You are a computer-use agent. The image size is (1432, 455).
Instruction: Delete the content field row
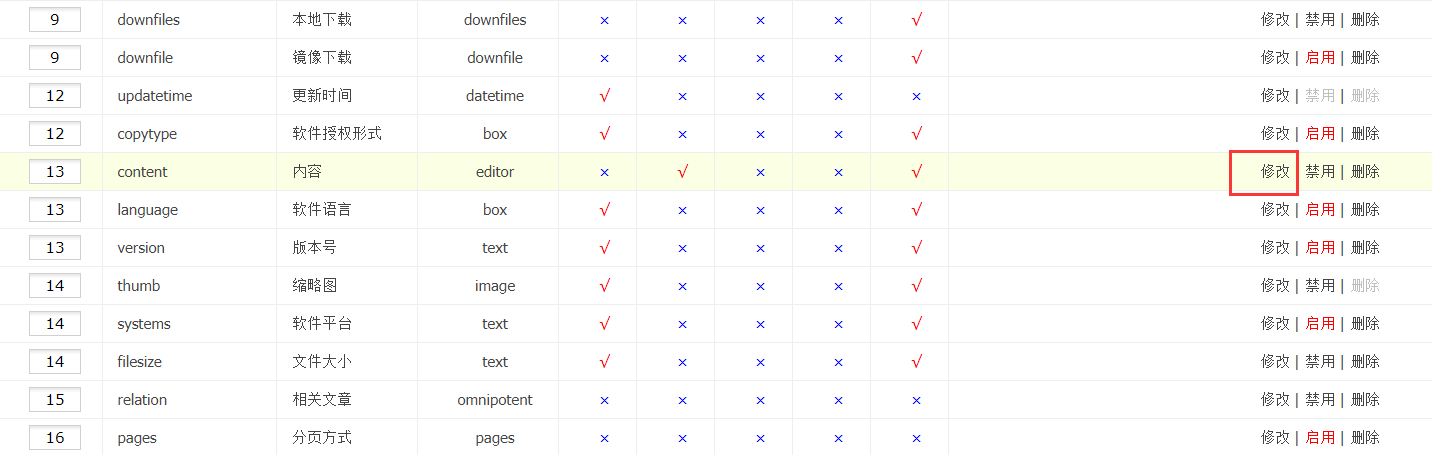tap(1365, 172)
